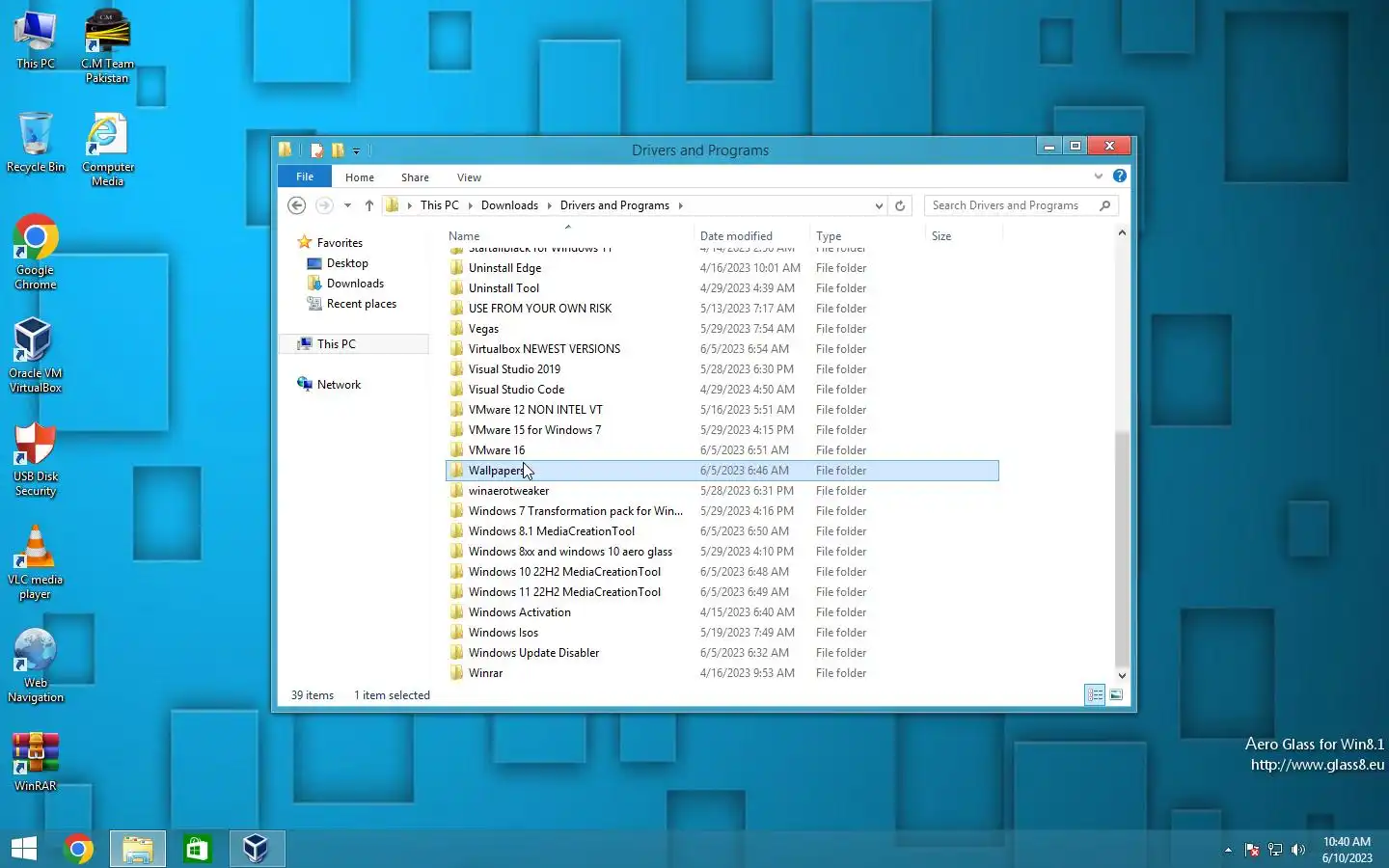Launch Oracle VM VirtualBox desktop shortcut

tap(36, 356)
